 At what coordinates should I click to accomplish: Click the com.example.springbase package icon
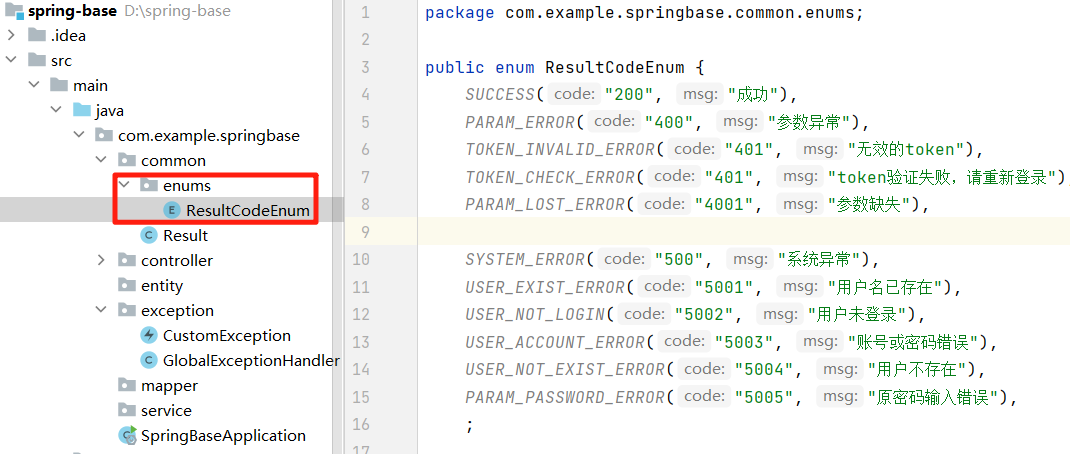click(x=104, y=135)
